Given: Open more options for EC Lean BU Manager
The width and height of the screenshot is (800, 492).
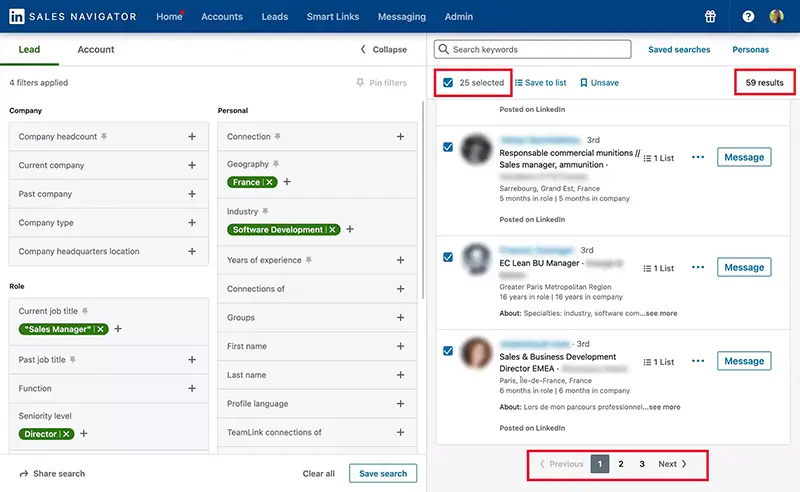Looking at the screenshot, I should [698, 267].
